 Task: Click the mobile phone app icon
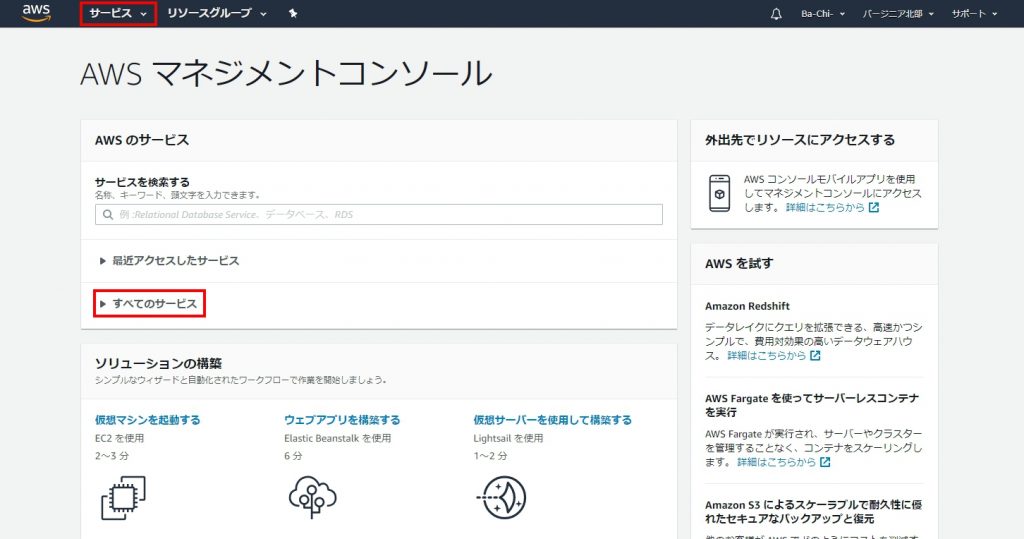pyautogui.click(x=720, y=193)
